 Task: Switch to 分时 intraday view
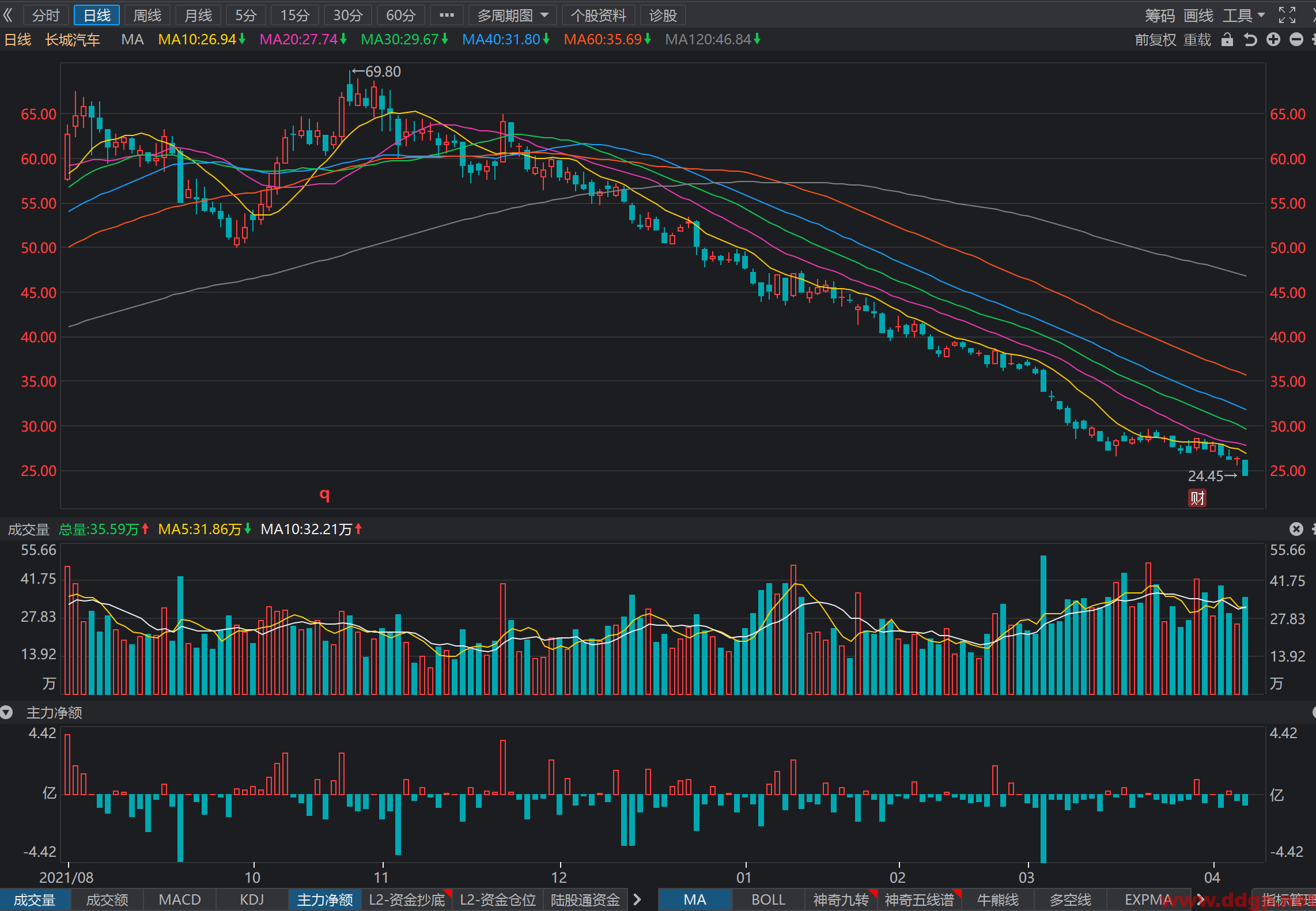46,15
